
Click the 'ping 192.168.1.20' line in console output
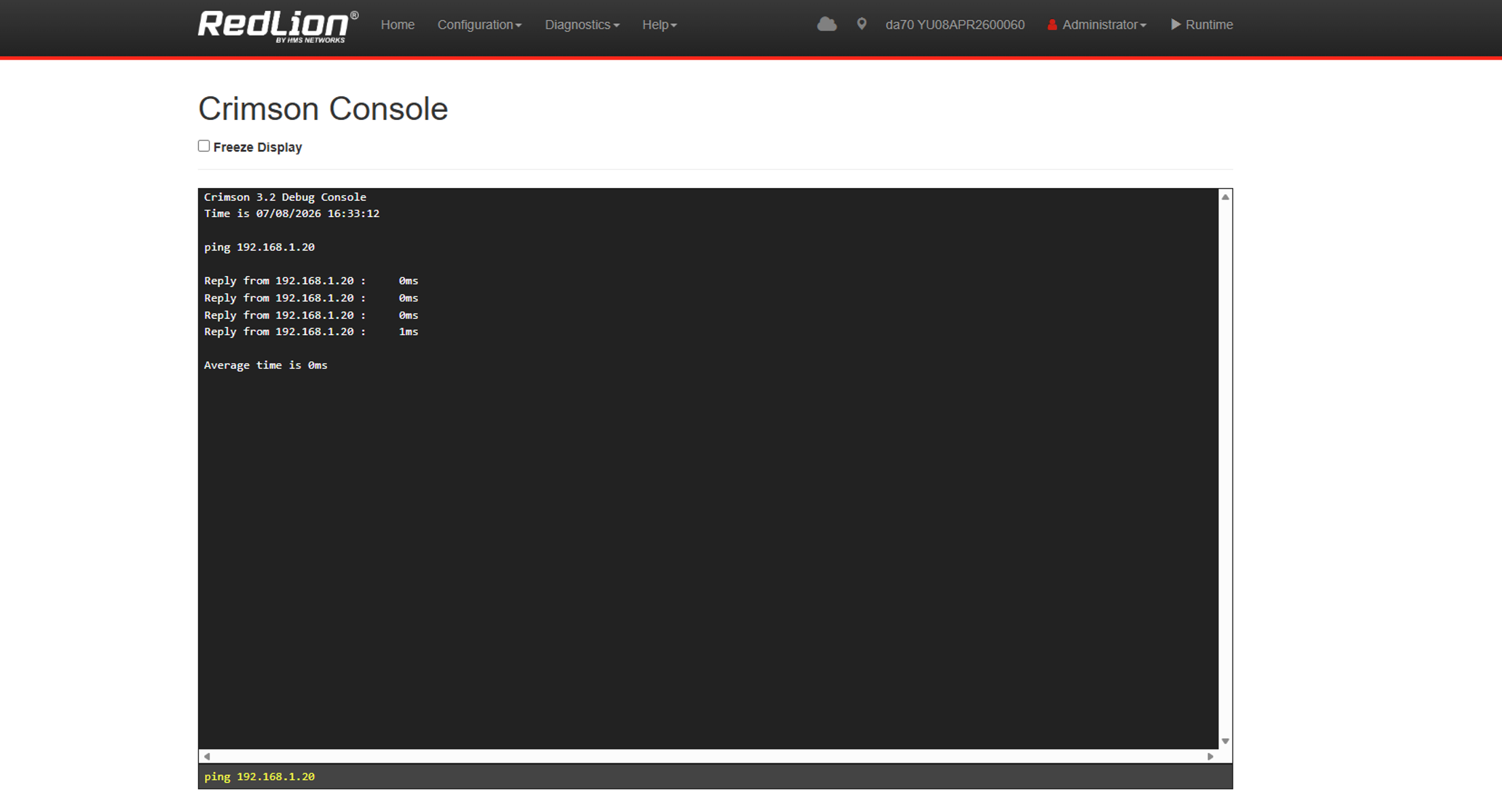point(259,248)
